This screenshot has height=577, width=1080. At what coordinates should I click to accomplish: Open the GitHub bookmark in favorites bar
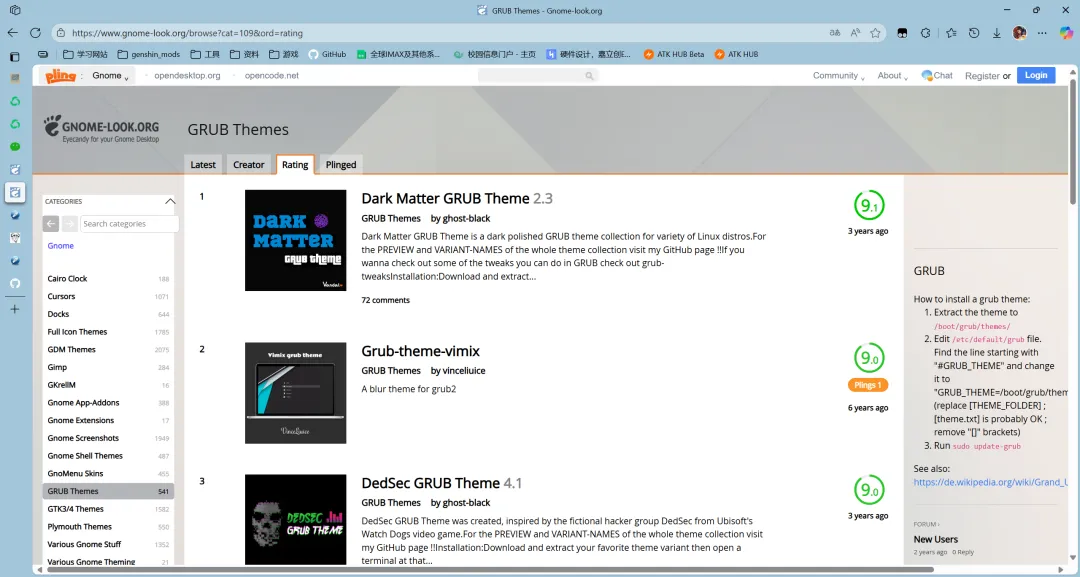327,54
